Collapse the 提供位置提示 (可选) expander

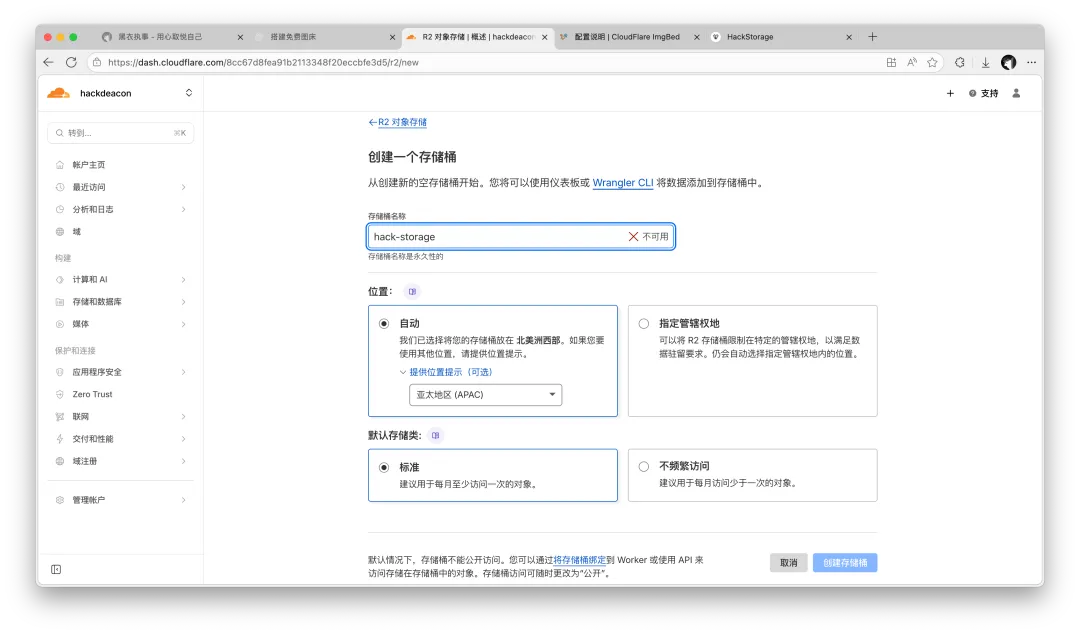click(446, 372)
